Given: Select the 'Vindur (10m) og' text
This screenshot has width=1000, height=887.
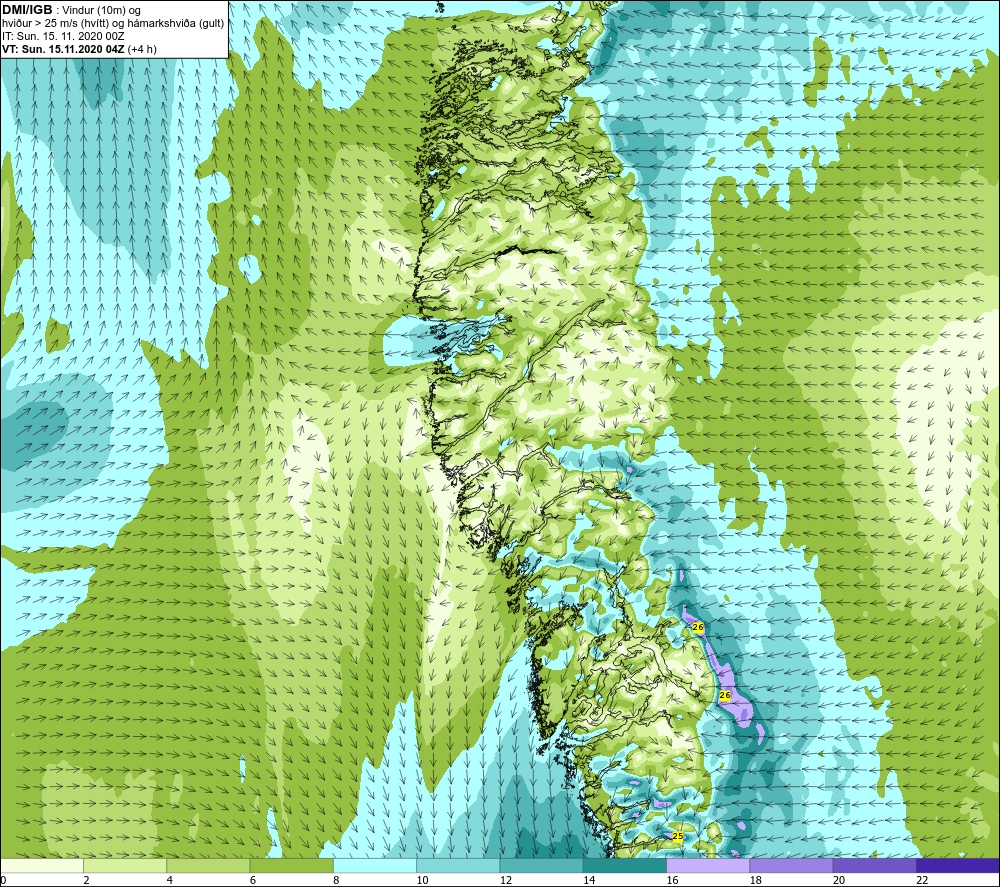Looking at the screenshot, I should click(103, 11).
